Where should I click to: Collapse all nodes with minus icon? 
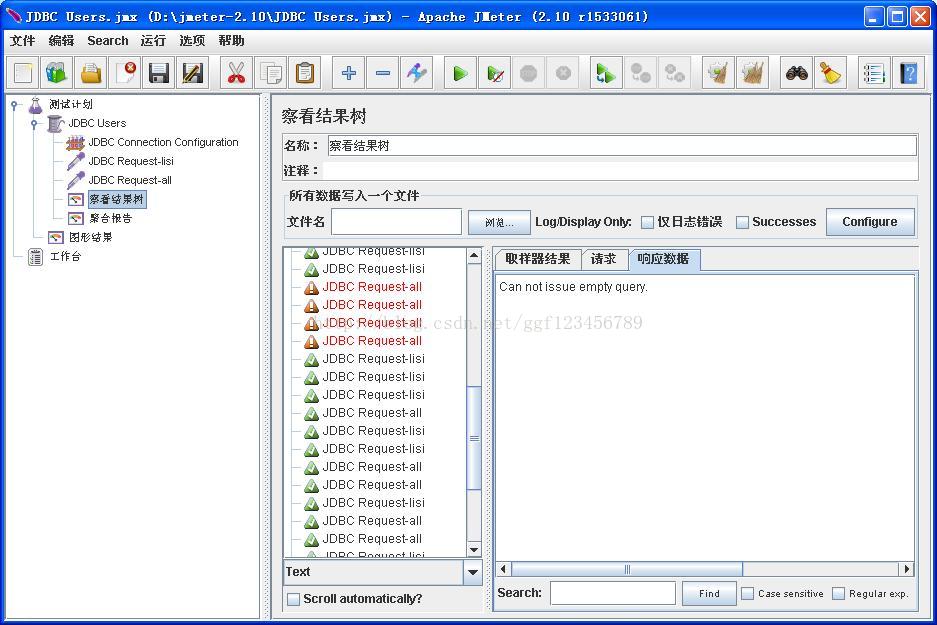(x=382, y=73)
